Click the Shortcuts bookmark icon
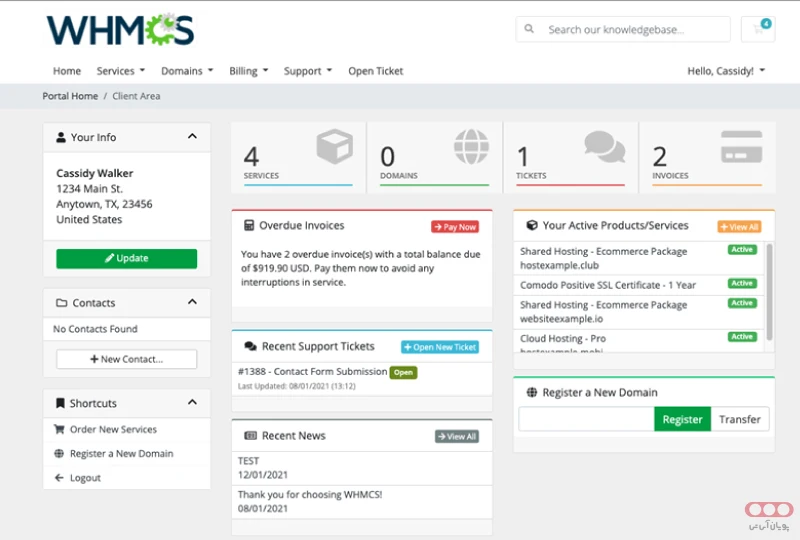Viewport: 800px width, 540px height. pyautogui.click(x=60, y=403)
